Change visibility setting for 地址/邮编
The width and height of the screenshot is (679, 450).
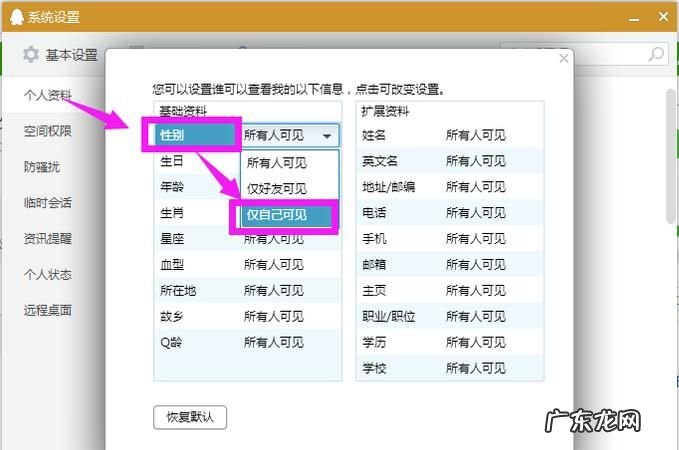click(475, 187)
